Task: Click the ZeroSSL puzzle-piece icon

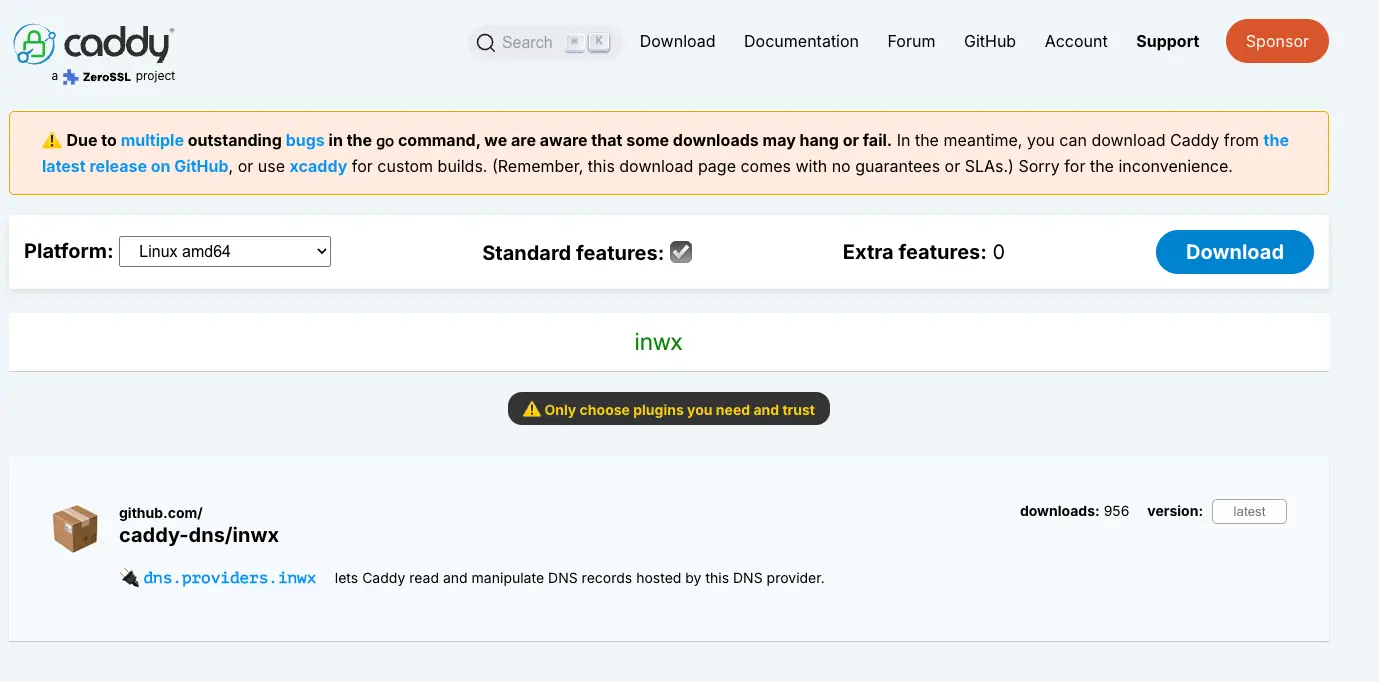Action: [x=68, y=76]
